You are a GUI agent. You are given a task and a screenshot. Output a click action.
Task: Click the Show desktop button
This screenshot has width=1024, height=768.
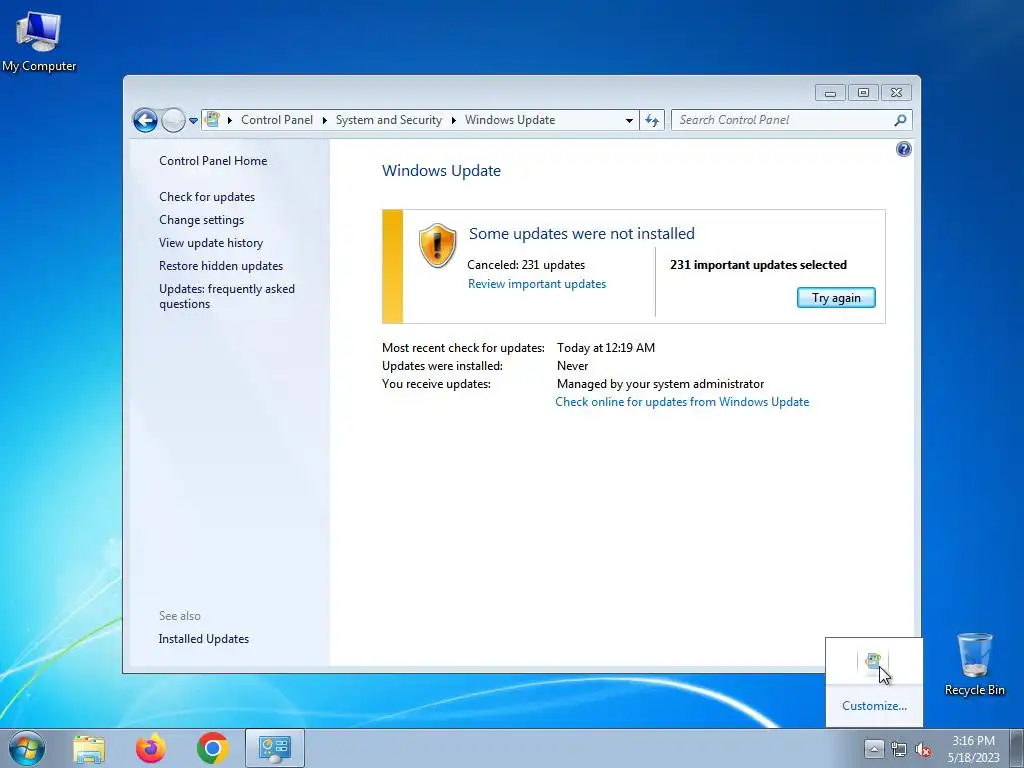pyautogui.click(x=1016, y=748)
